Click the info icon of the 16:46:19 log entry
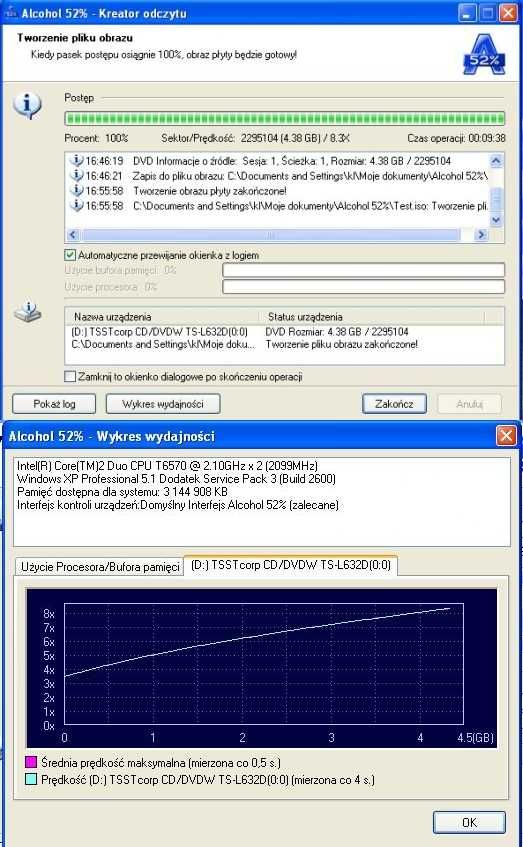The width and height of the screenshot is (523, 847). point(77,160)
